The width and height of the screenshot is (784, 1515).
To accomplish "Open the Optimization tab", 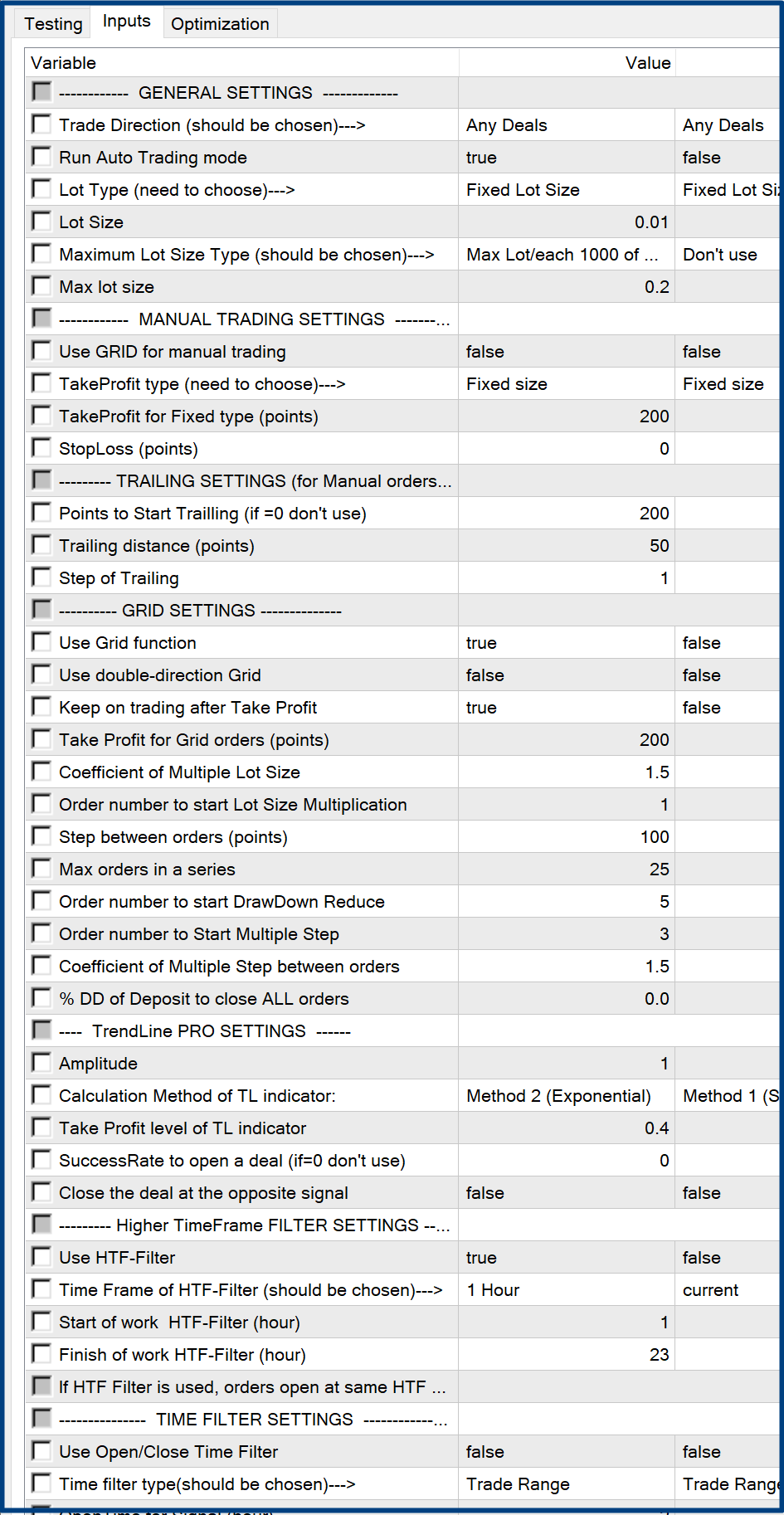I will [220, 24].
